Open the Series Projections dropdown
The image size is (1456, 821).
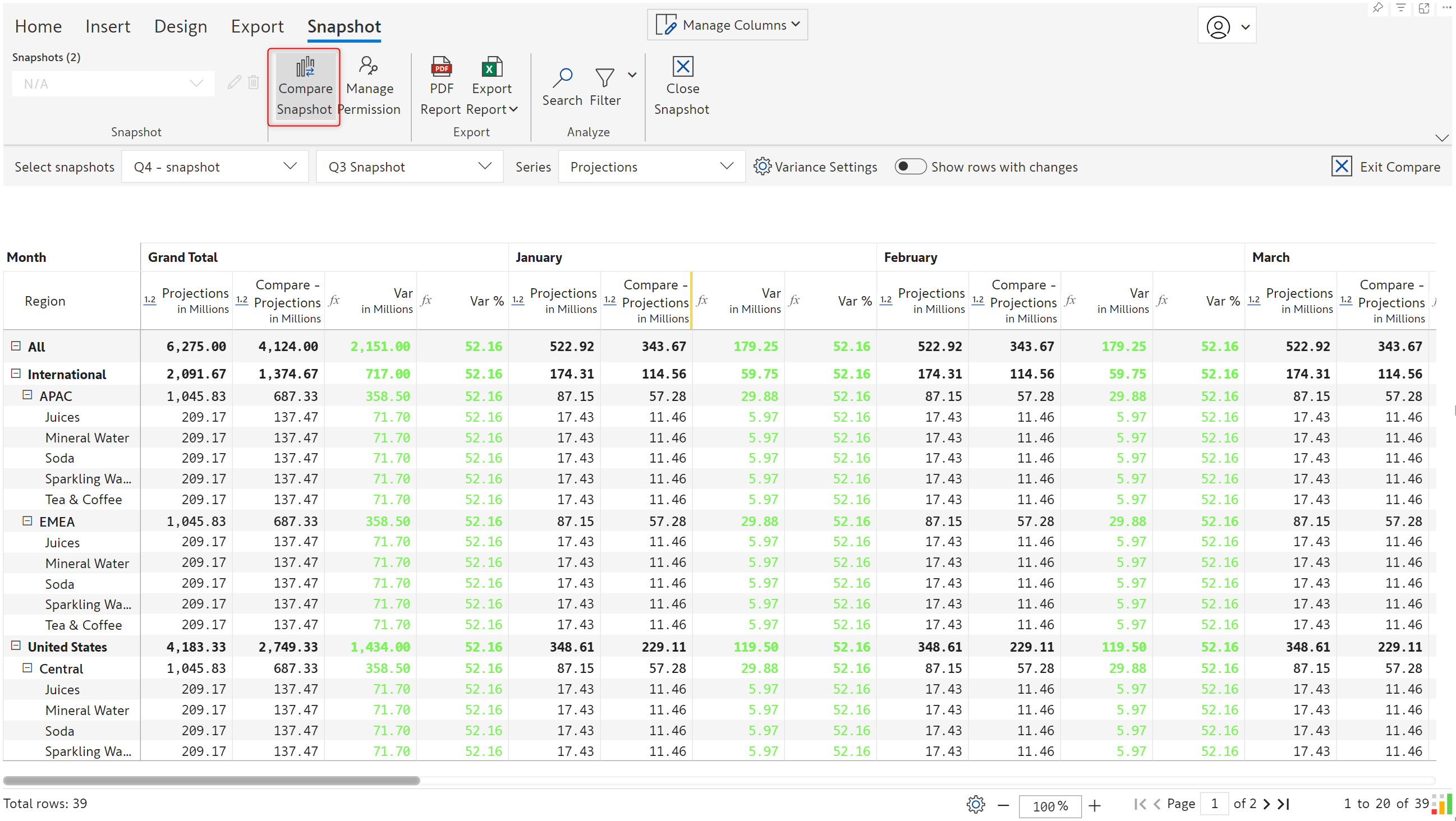coord(651,167)
